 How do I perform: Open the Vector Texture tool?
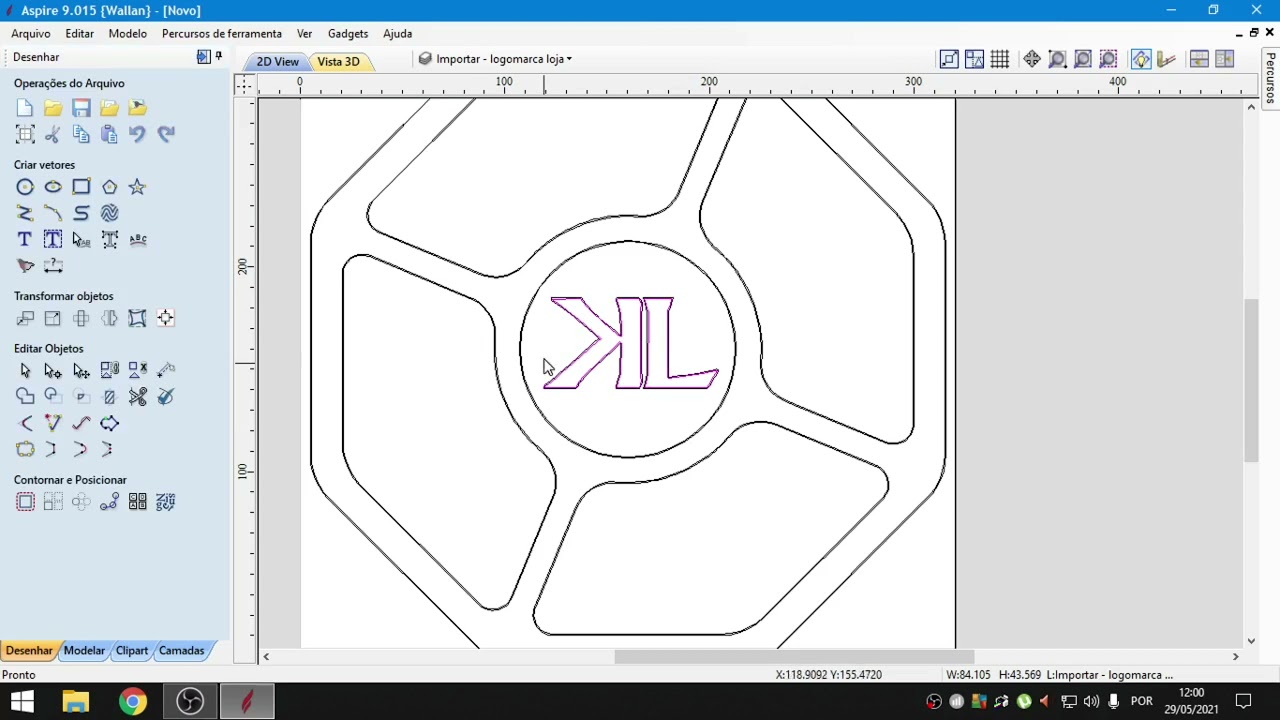tap(109, 213)
